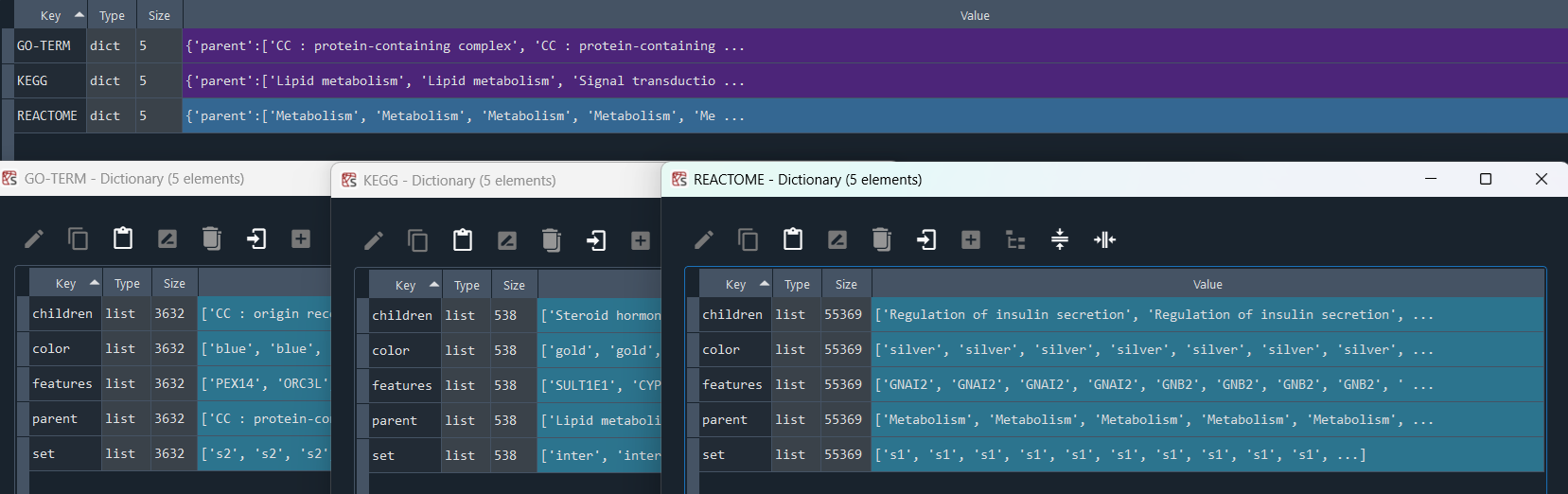
Task: Click the copy icon in GO-TERM window toolbar
Action: tap(79, 238)
